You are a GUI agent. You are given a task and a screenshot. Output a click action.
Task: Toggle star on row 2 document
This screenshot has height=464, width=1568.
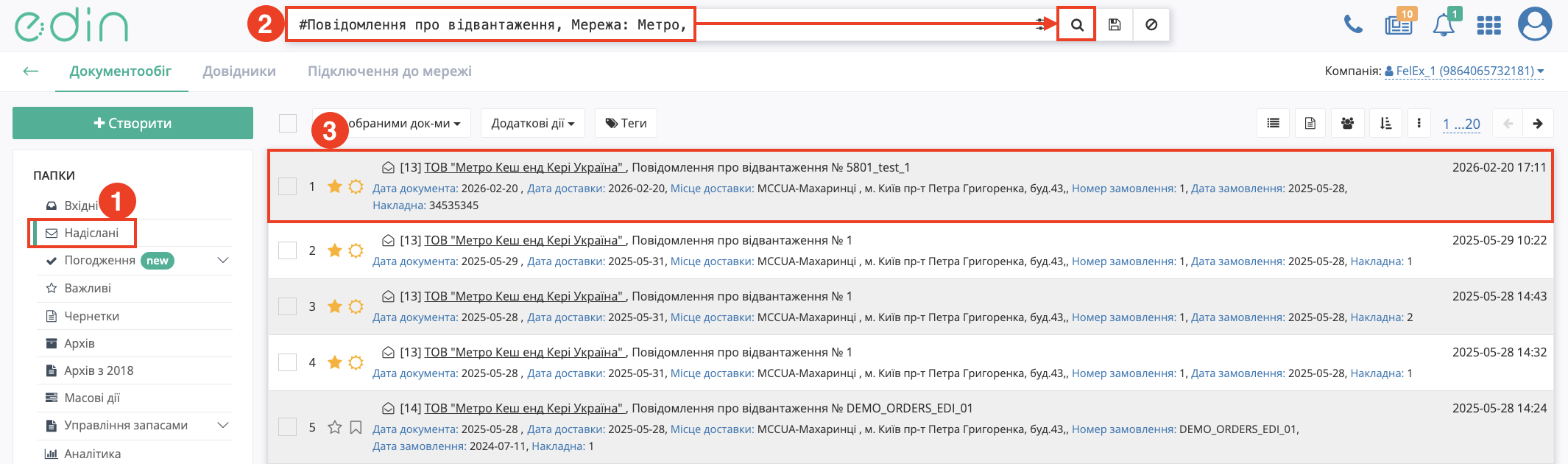pyautogui.click(x=335, y=250)
